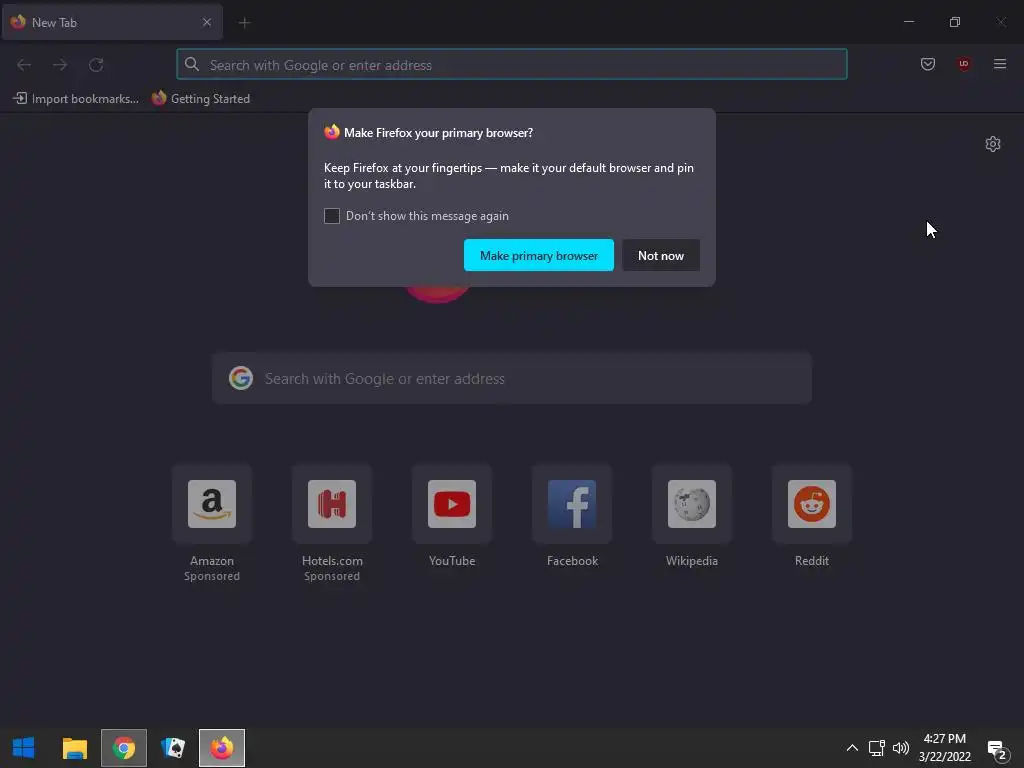Open the Windows Start menu
The width and height of the screenshot is (1024, 768).
[24, 747]
